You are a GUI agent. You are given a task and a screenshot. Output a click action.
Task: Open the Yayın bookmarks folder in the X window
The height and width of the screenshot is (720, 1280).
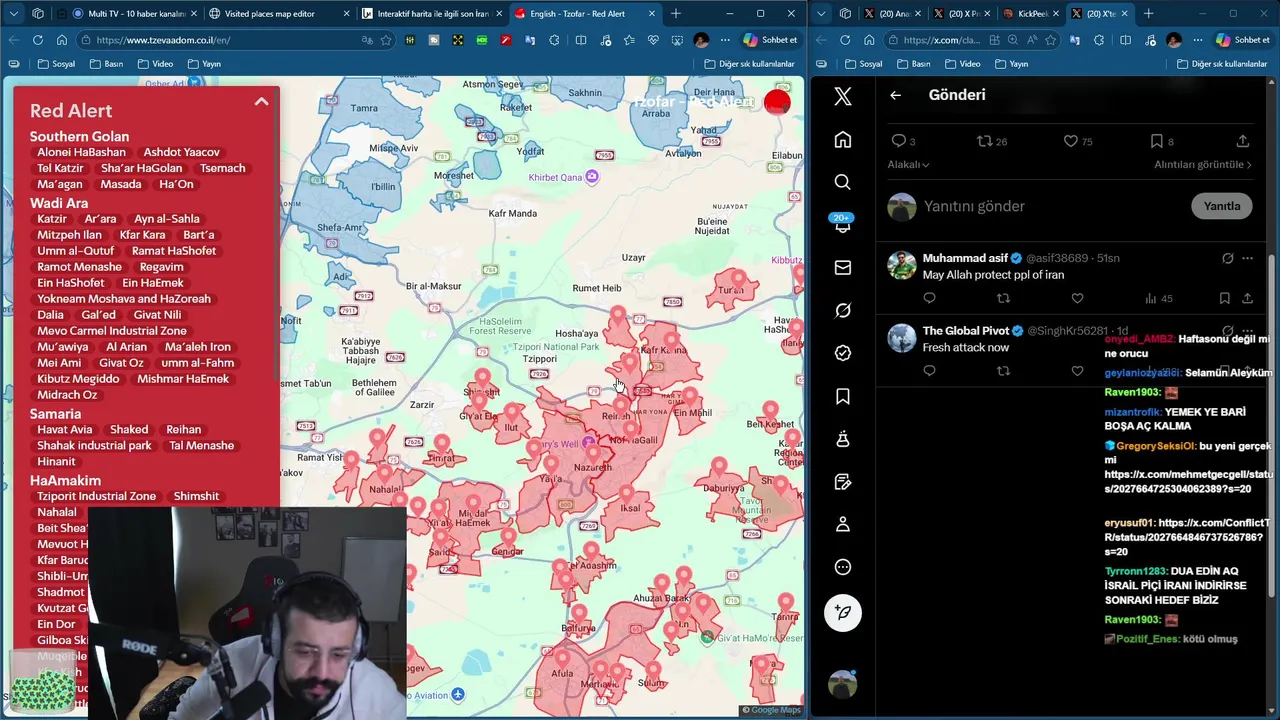(x=1010, y=64)
